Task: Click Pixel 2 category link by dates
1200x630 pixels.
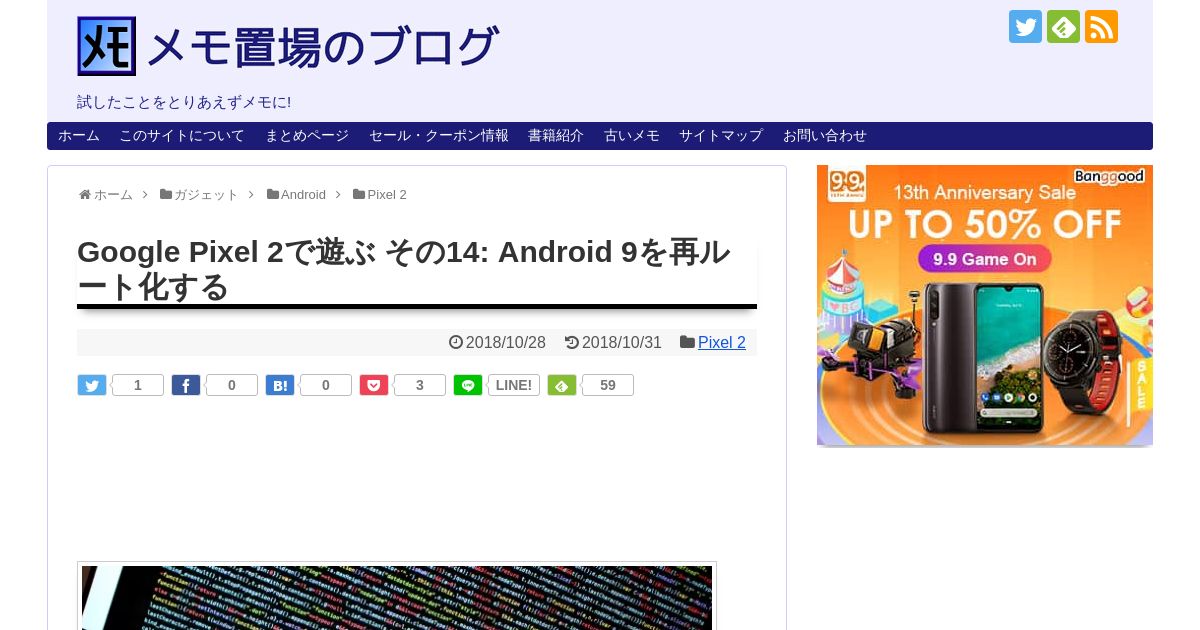Action: tap(722, 342)
